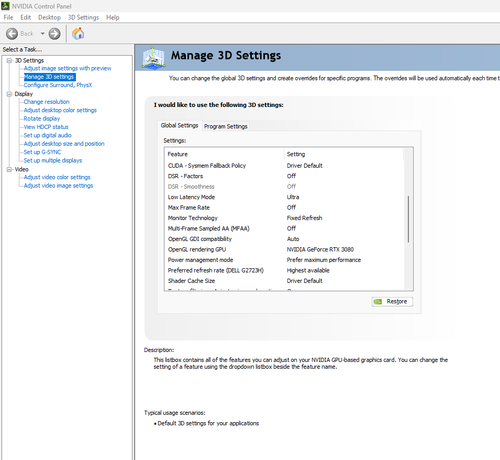The width and height of the screenshot is (500, 460).
Task: Select the Shader Cache Size row
Action: tap(284, 281)
